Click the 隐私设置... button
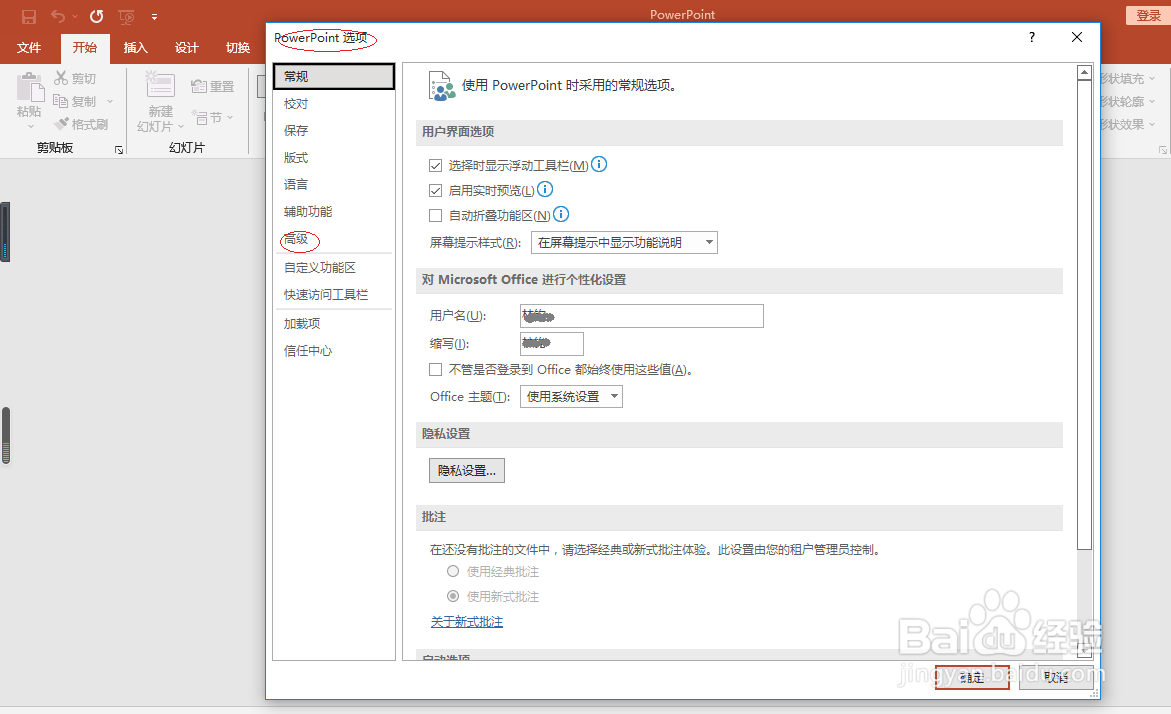The height and width of the screenshot is (714, 1171). [x=467, y=471]
